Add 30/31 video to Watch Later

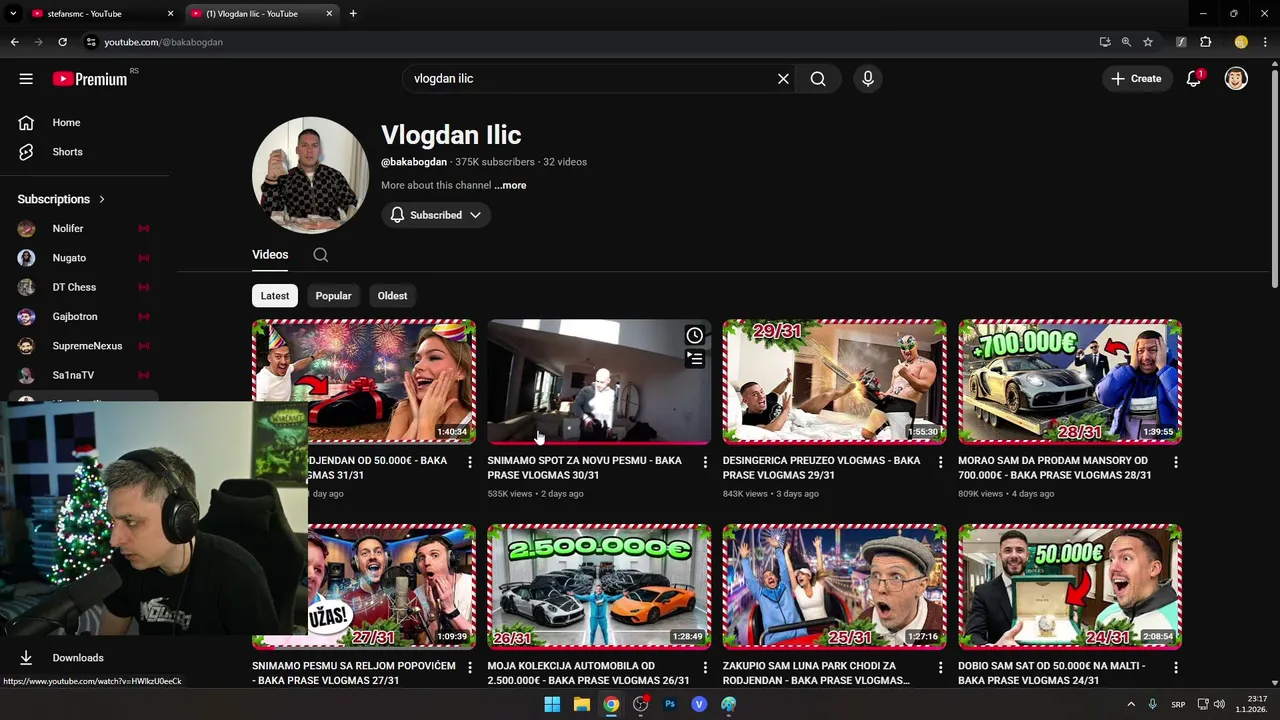coord(694,336)
